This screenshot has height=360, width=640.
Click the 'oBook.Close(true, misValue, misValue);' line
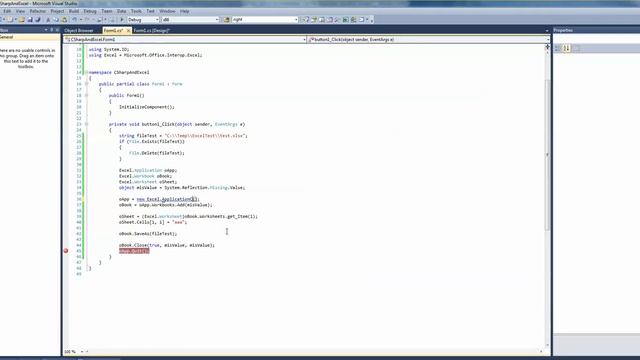[x=167, y=245]
